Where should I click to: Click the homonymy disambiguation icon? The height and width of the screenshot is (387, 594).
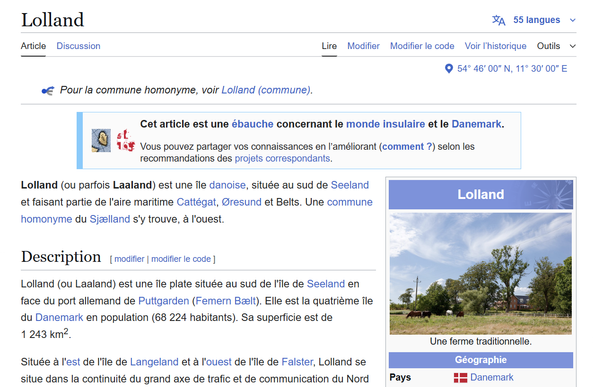(x=47, y=91)
